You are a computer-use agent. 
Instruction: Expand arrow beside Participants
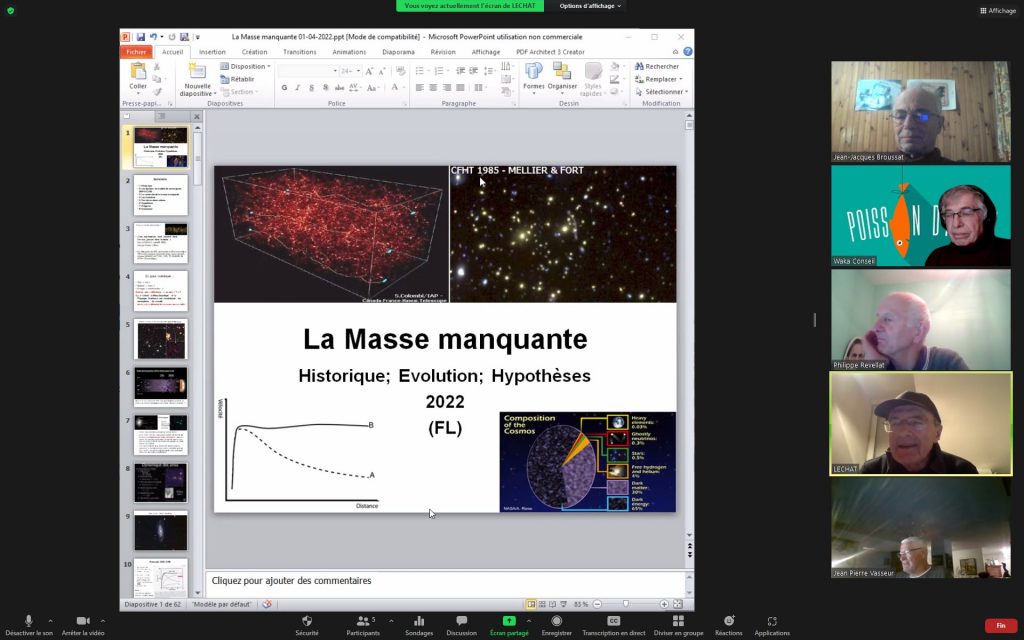[391, 620]
